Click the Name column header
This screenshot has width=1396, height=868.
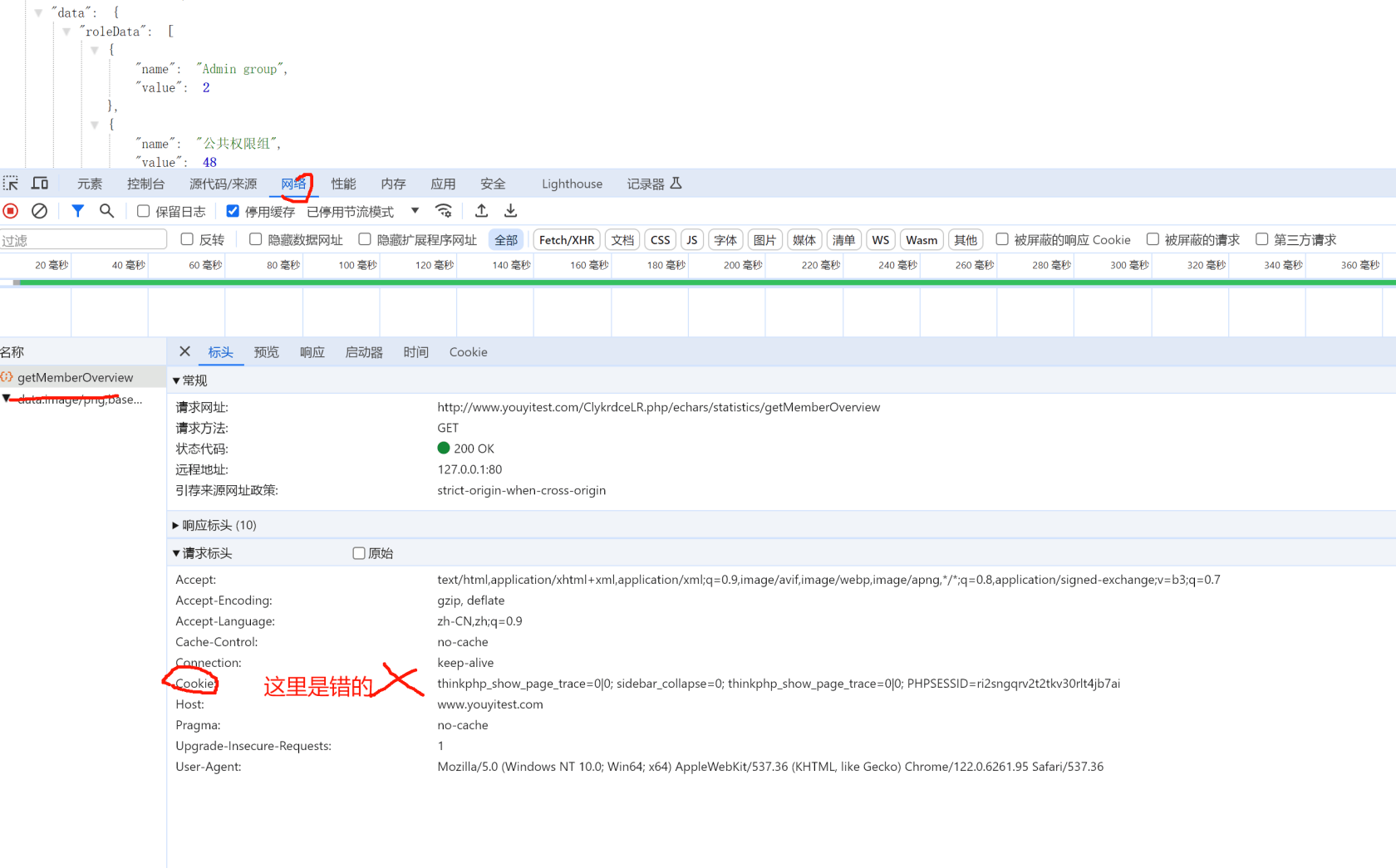click(83, 352)
